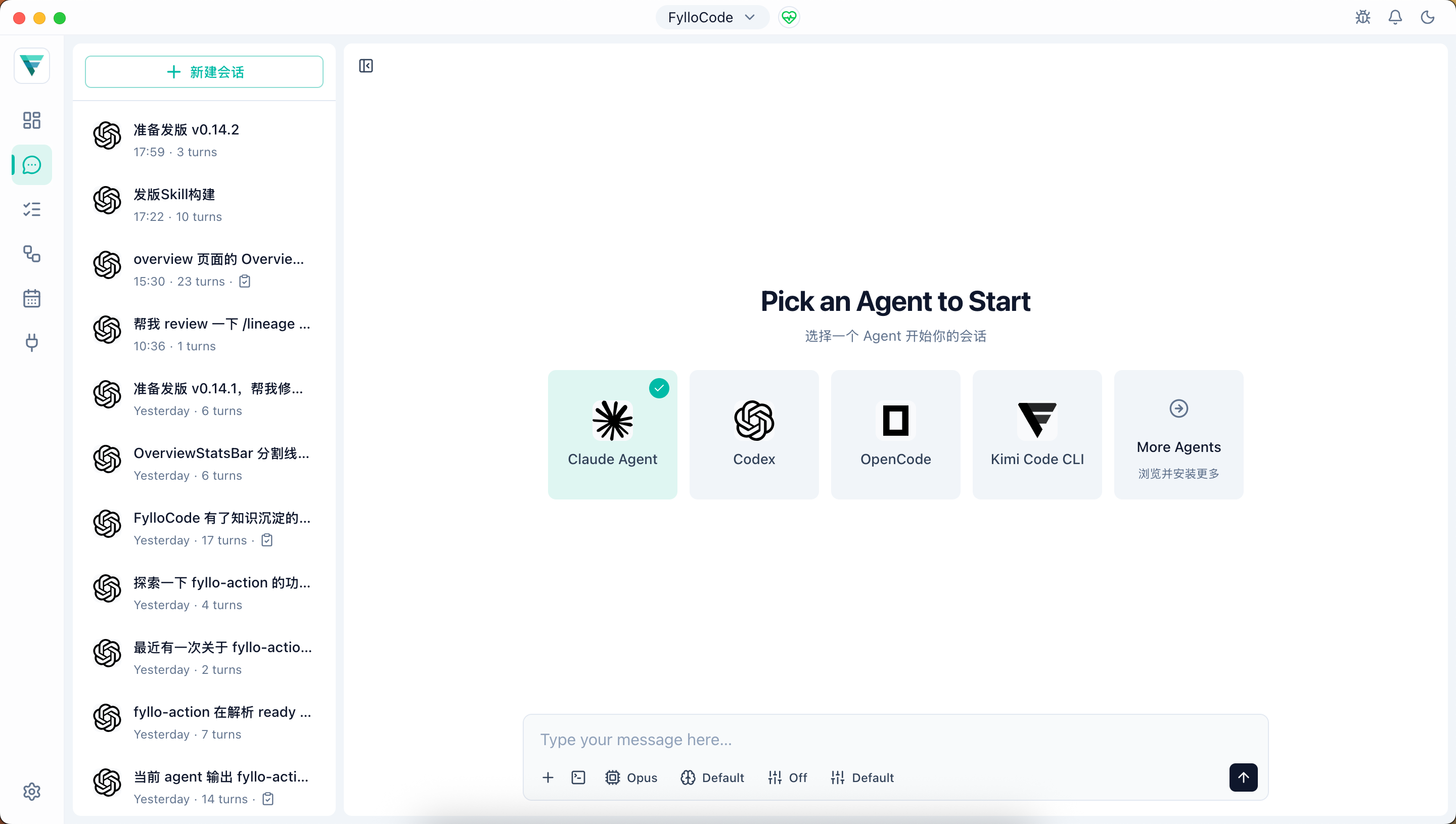This screenshot has height=824, width=1456.
Task: Click clipboard icon on overview 页面 conversation
Action: click(x=245, y=281)
